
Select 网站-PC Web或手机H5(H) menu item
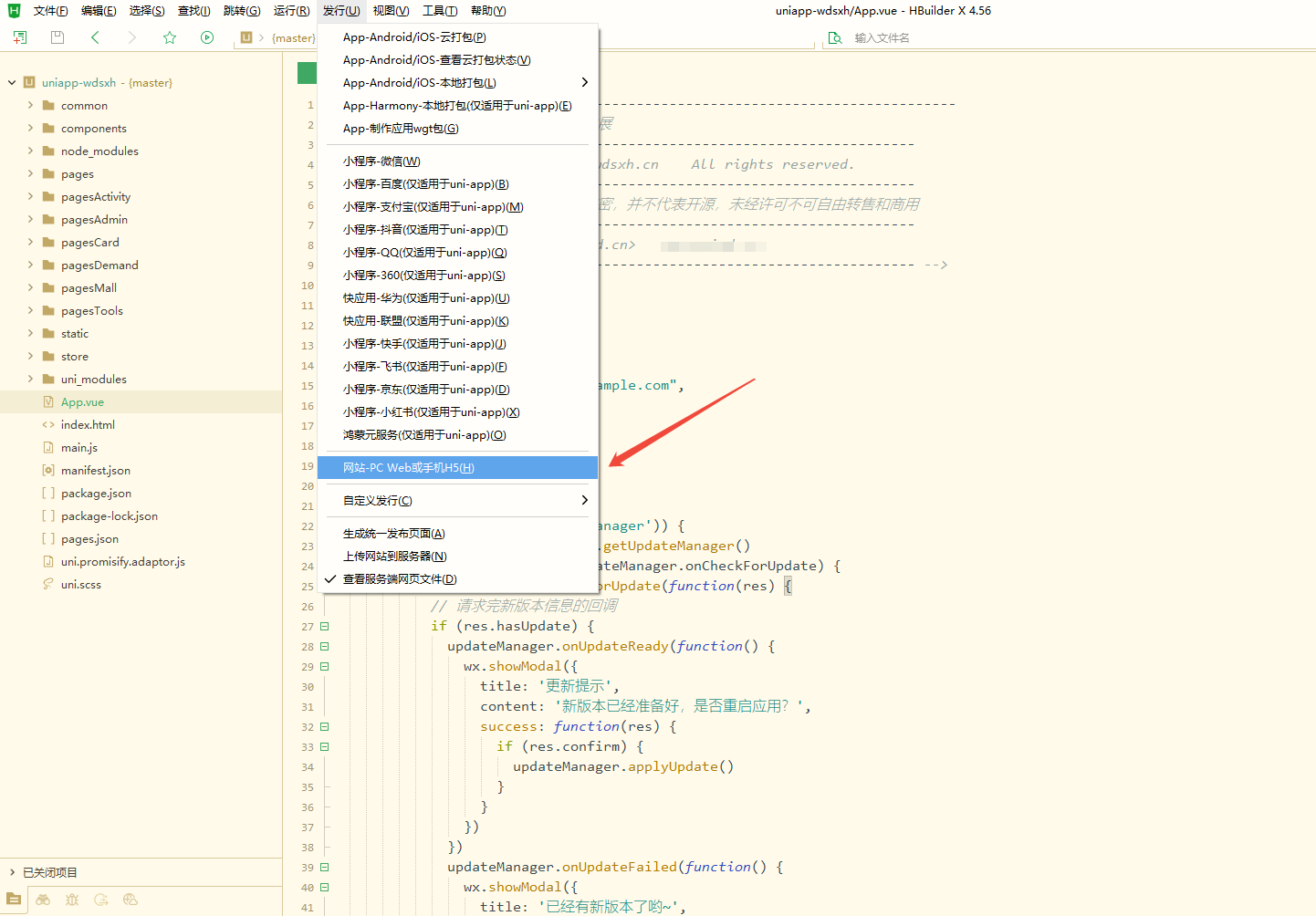[x=457, y=467]
